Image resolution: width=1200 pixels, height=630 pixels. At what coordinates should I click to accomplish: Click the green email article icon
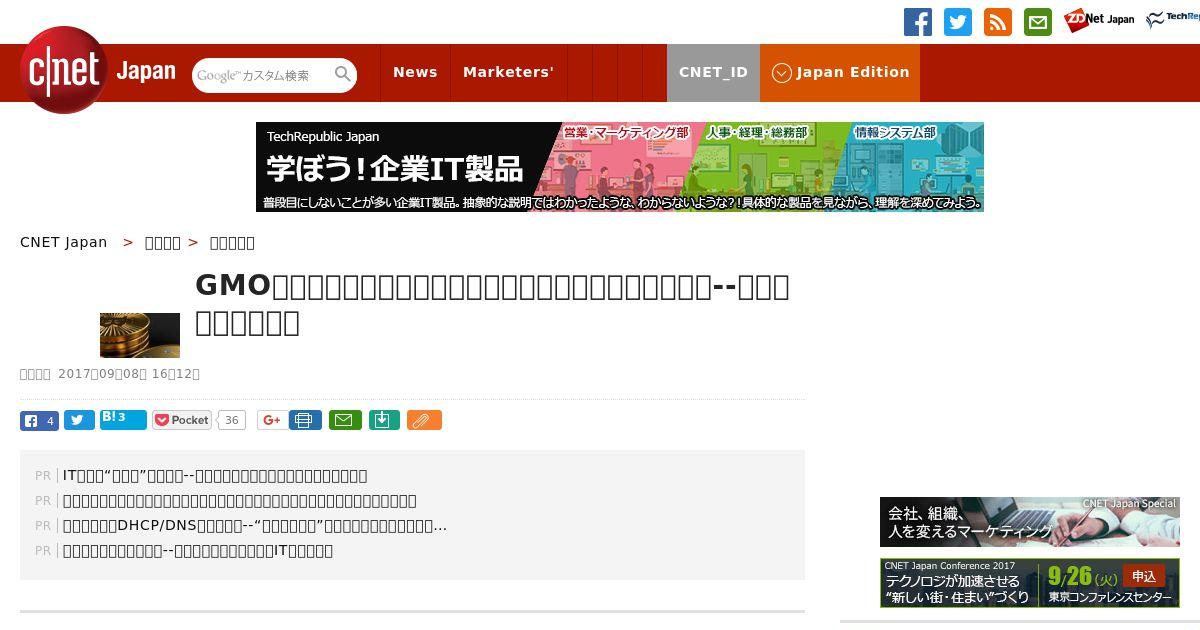[346, 421]
